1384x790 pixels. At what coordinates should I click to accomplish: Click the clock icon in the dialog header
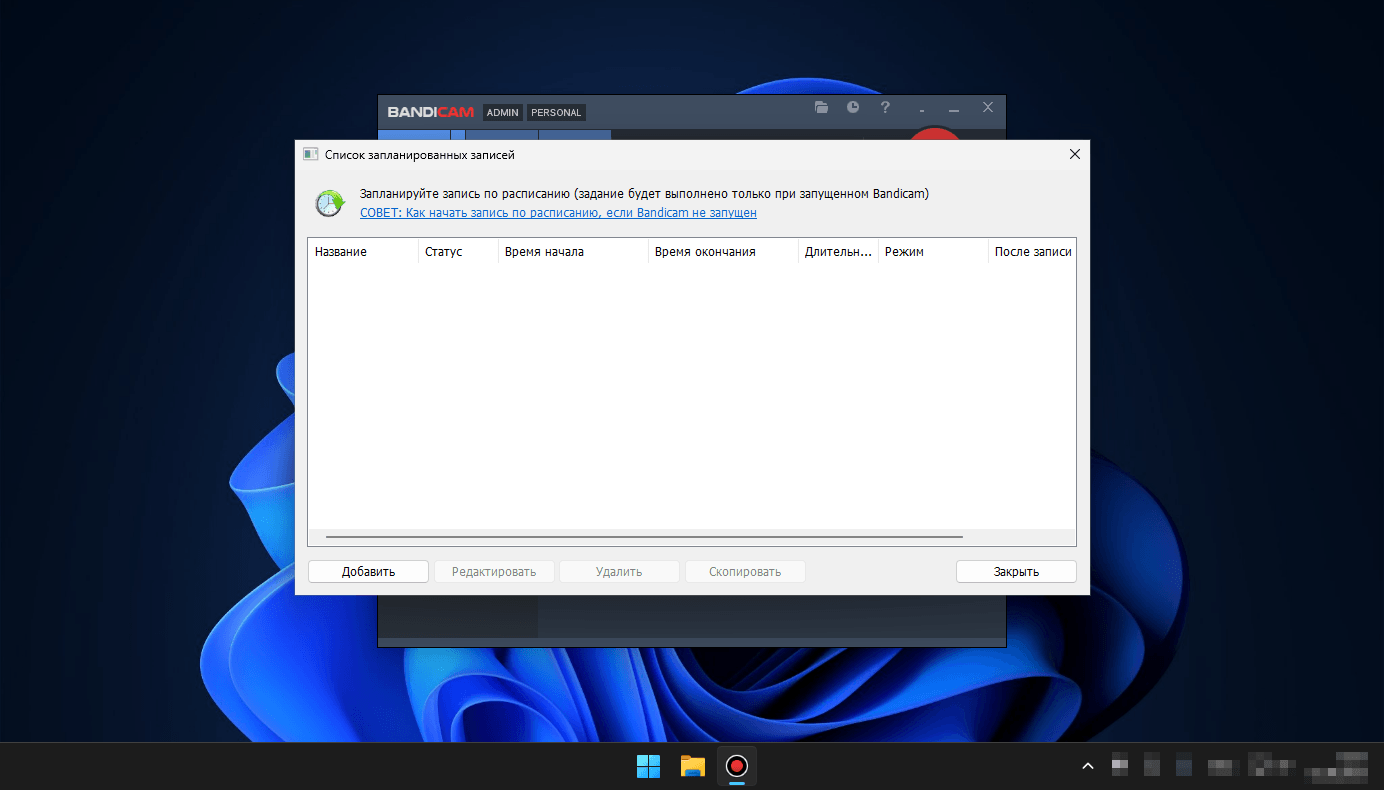[x=329, y=204]
